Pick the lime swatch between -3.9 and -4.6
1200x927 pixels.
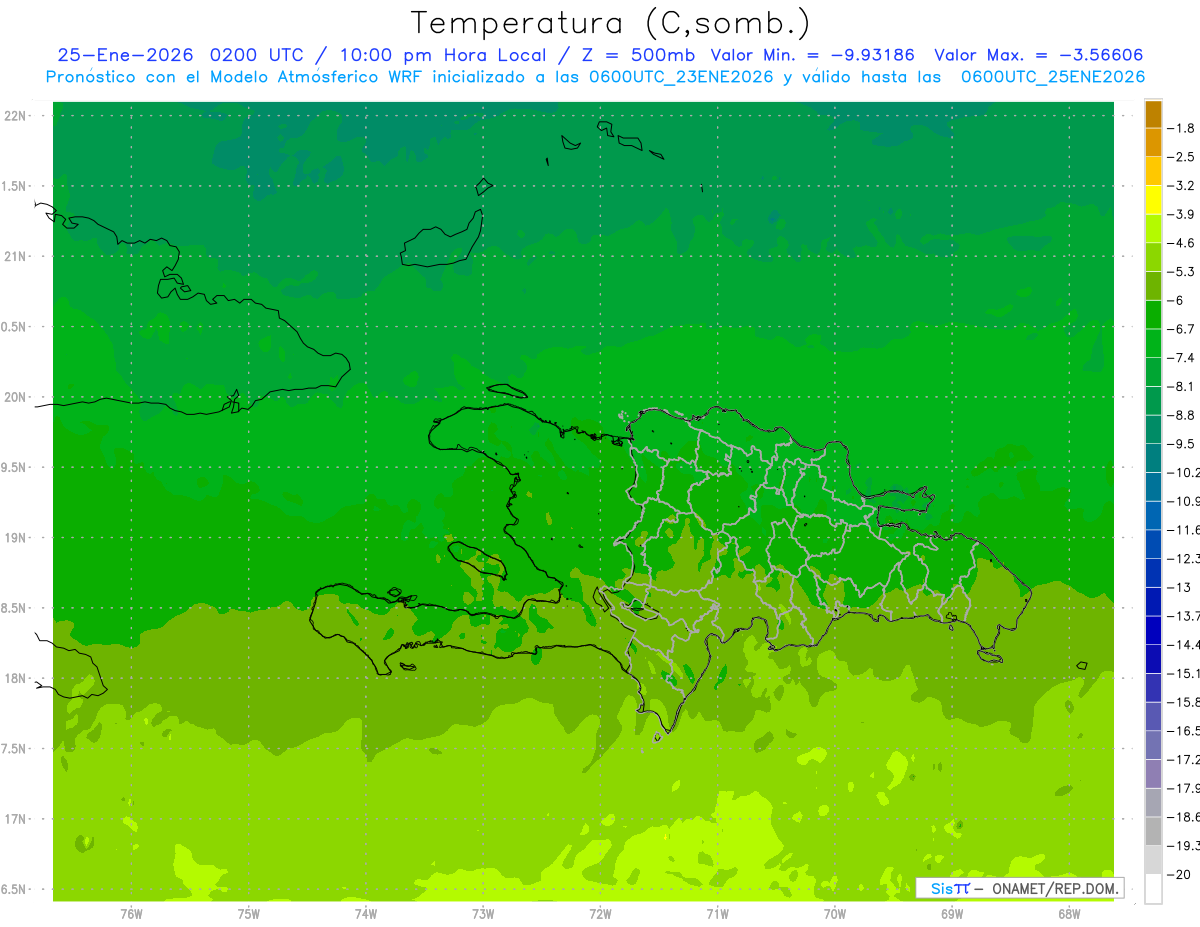pyautogui.click(x=1153, y=229)
